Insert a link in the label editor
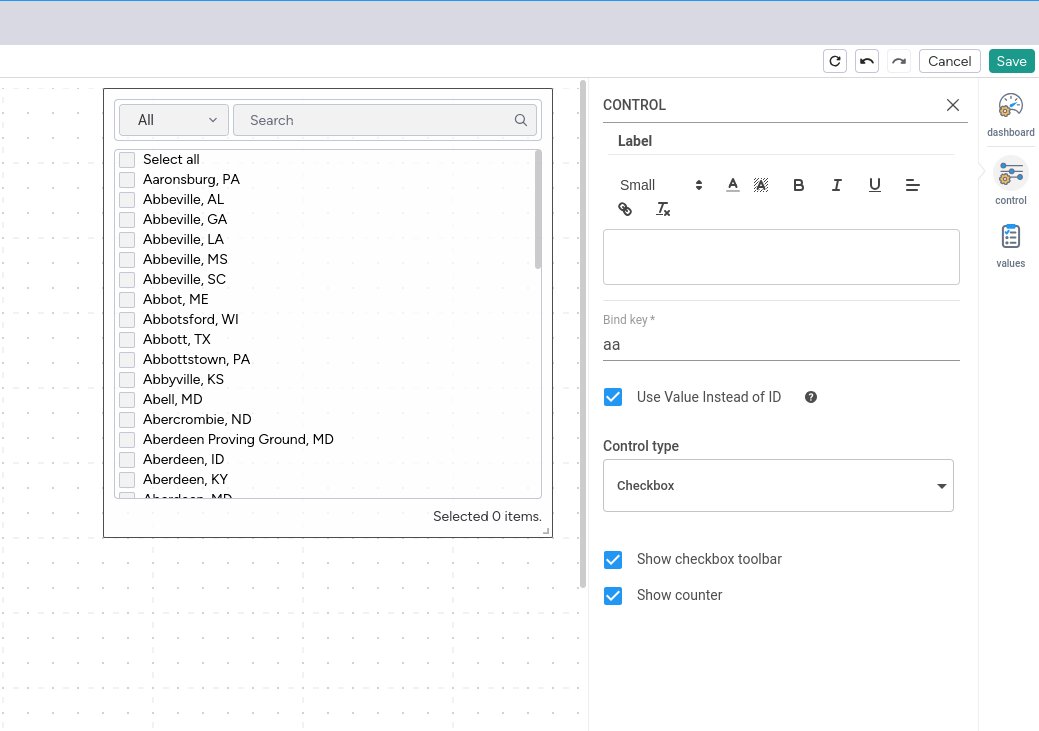The height and width of the screenshot is (731, 1039). [x=625, y=209]
